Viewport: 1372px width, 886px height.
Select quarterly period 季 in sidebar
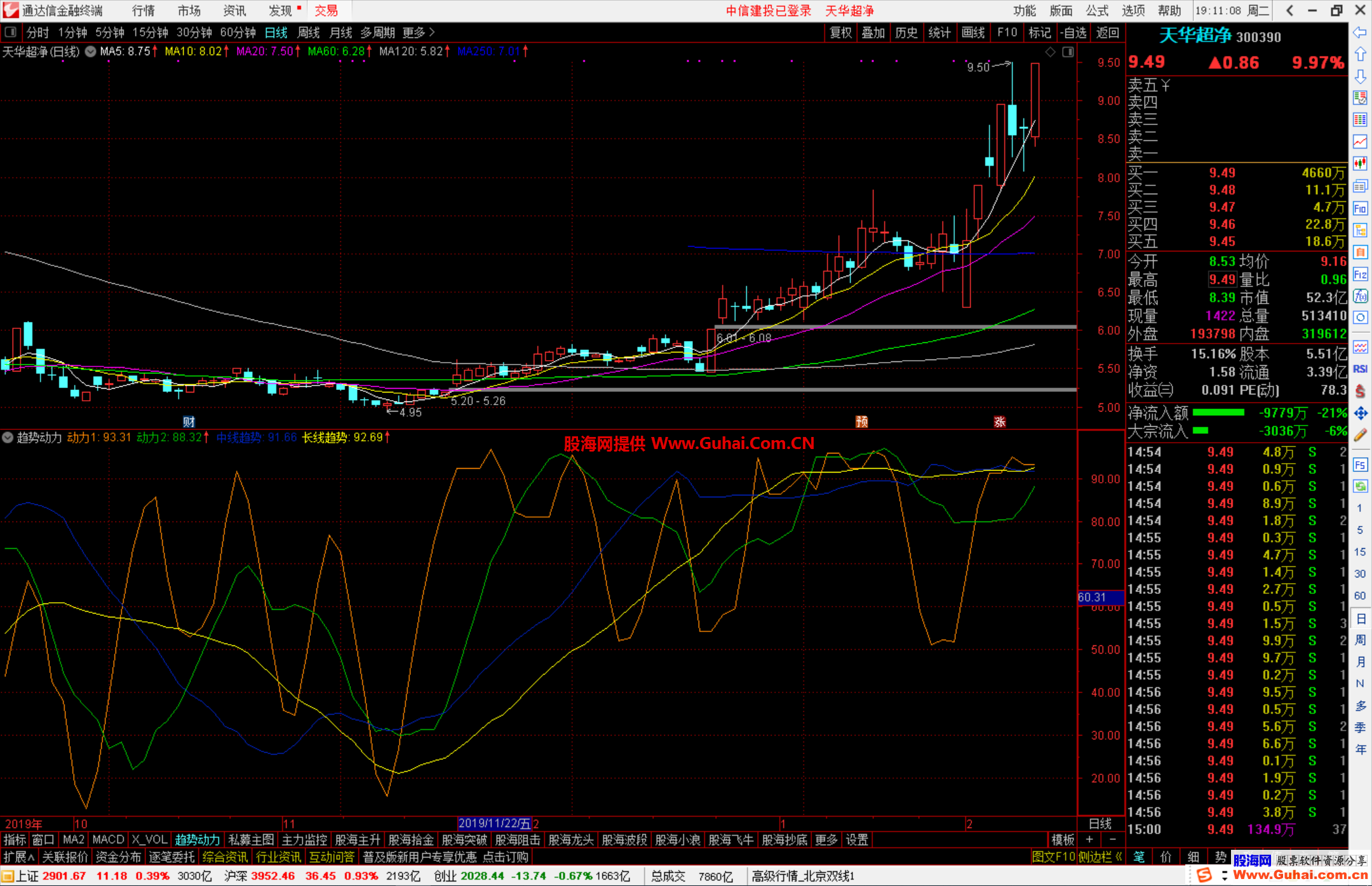pyautogui.click(x=1360, y=728)
